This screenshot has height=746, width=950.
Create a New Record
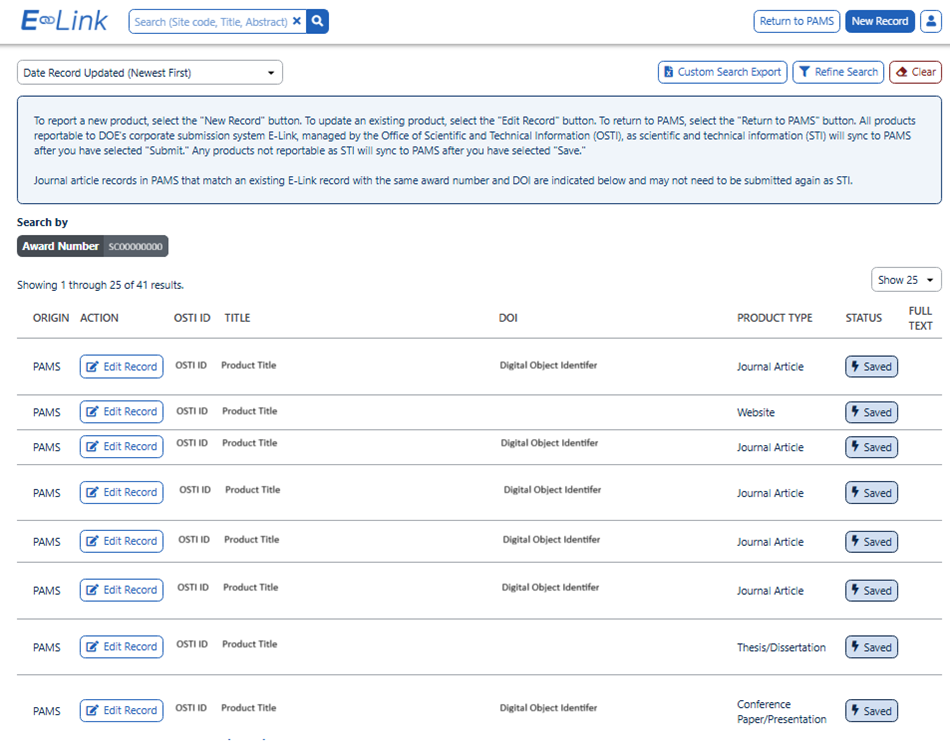(879, 21)
